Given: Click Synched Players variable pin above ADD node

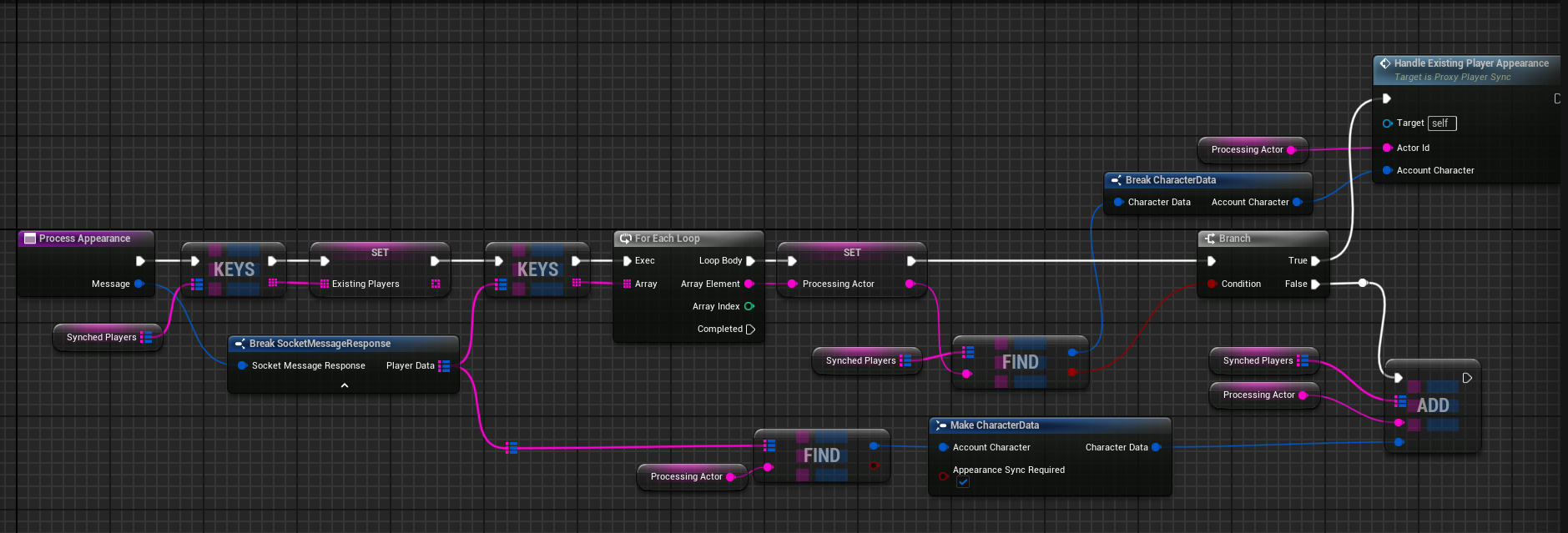Looking at the screenshot, I should pos(1303,360).
